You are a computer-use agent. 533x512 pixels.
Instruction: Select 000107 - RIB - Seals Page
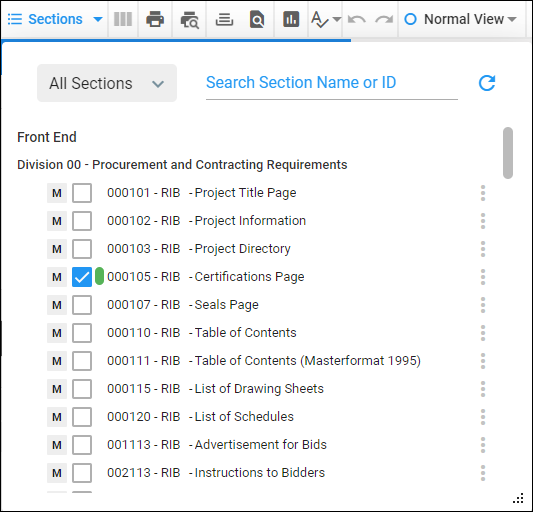(183, 305)
